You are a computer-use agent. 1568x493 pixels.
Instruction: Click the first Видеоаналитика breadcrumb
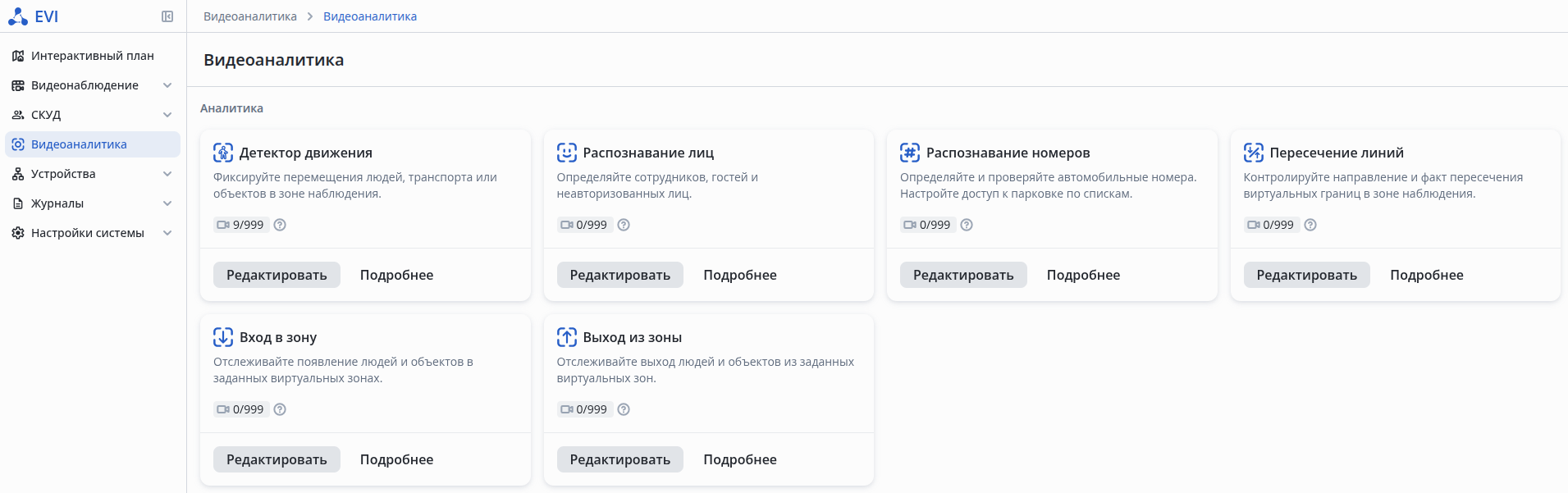(250, 16)
